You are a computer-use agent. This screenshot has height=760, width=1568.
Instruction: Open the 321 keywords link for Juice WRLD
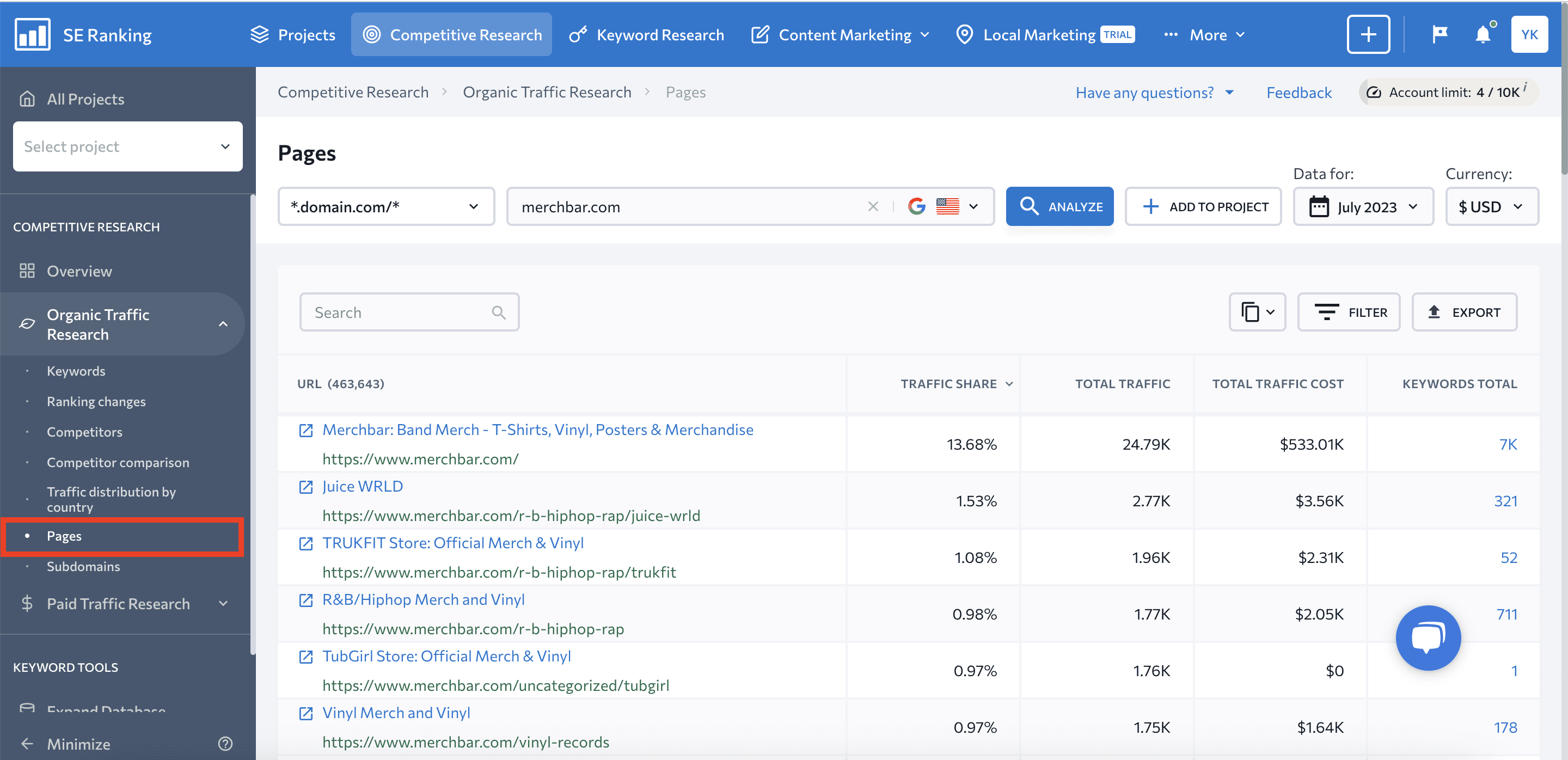[1505, 501]
